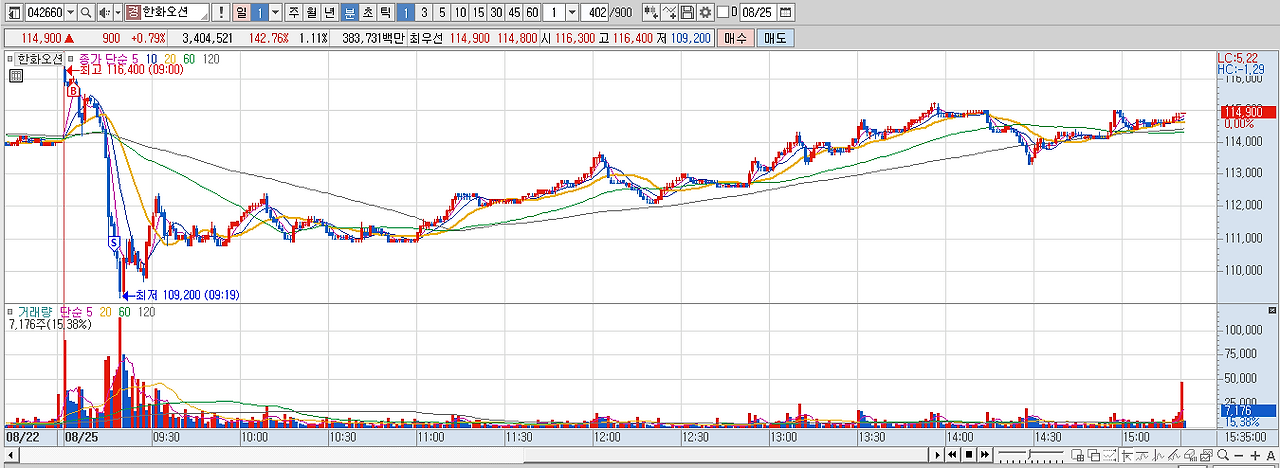1280x468 pixels.
Task: Click the red 경 market badge icon
Action: coord(133,12)
